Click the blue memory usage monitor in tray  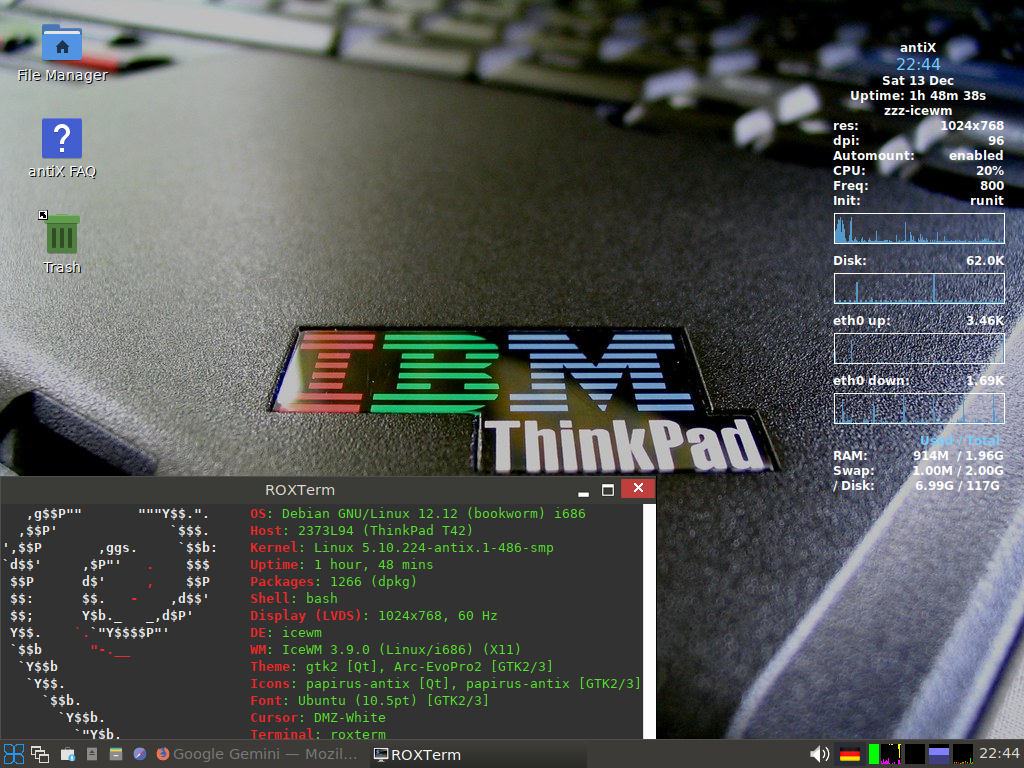click(938, 754)
